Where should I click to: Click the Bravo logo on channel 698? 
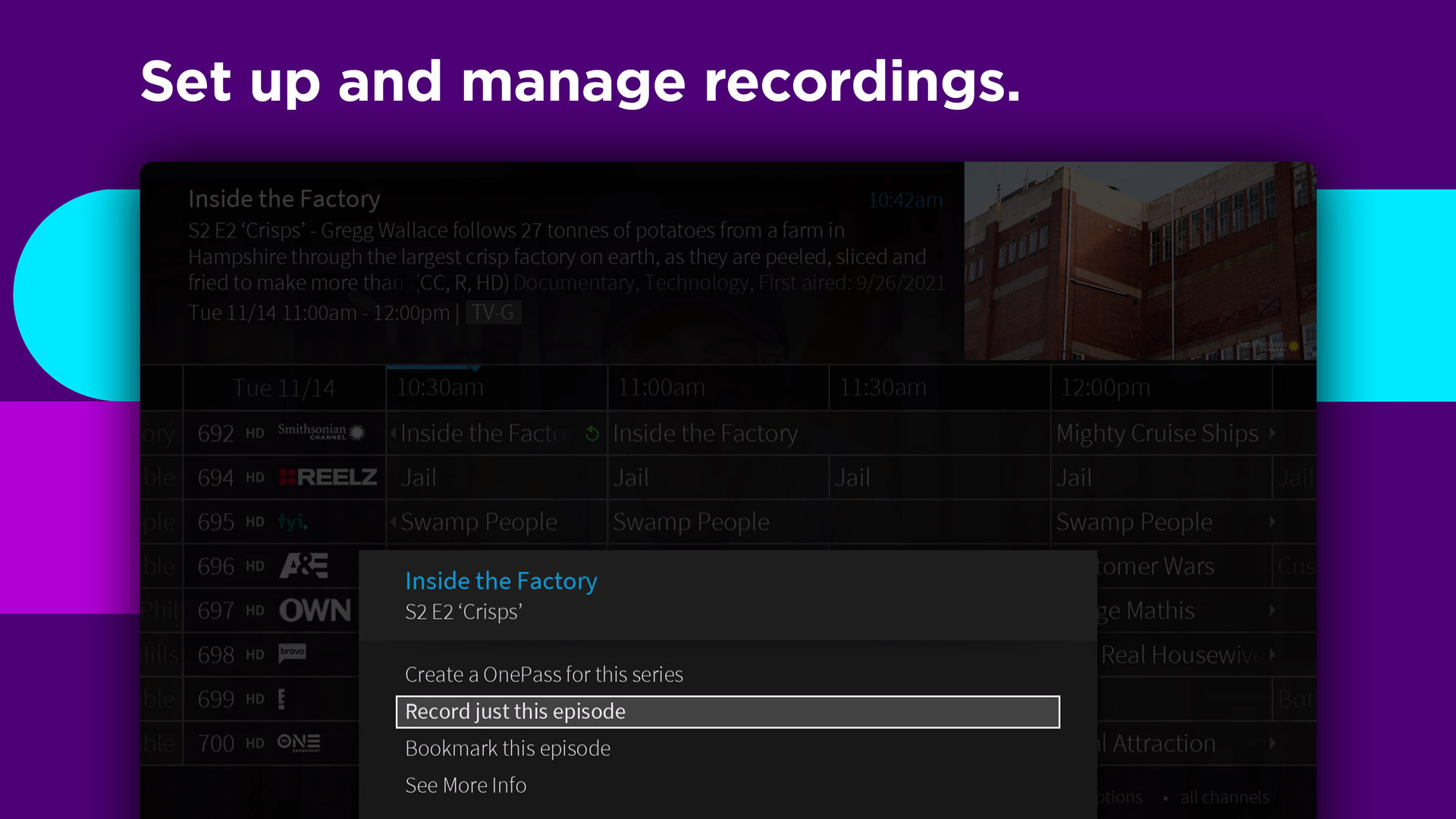tap(293, 654)
